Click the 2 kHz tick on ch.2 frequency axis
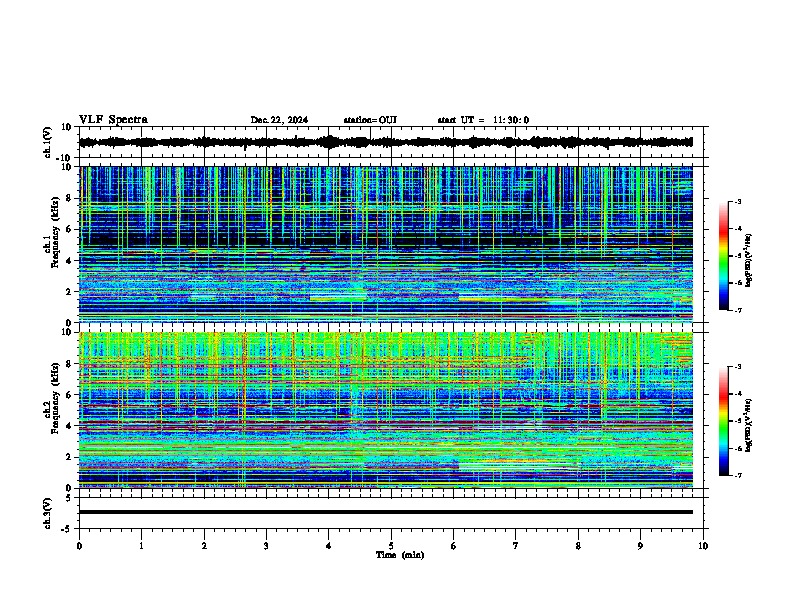The height and width of the screenshot is (612, 792). click(x=69, y=457)
